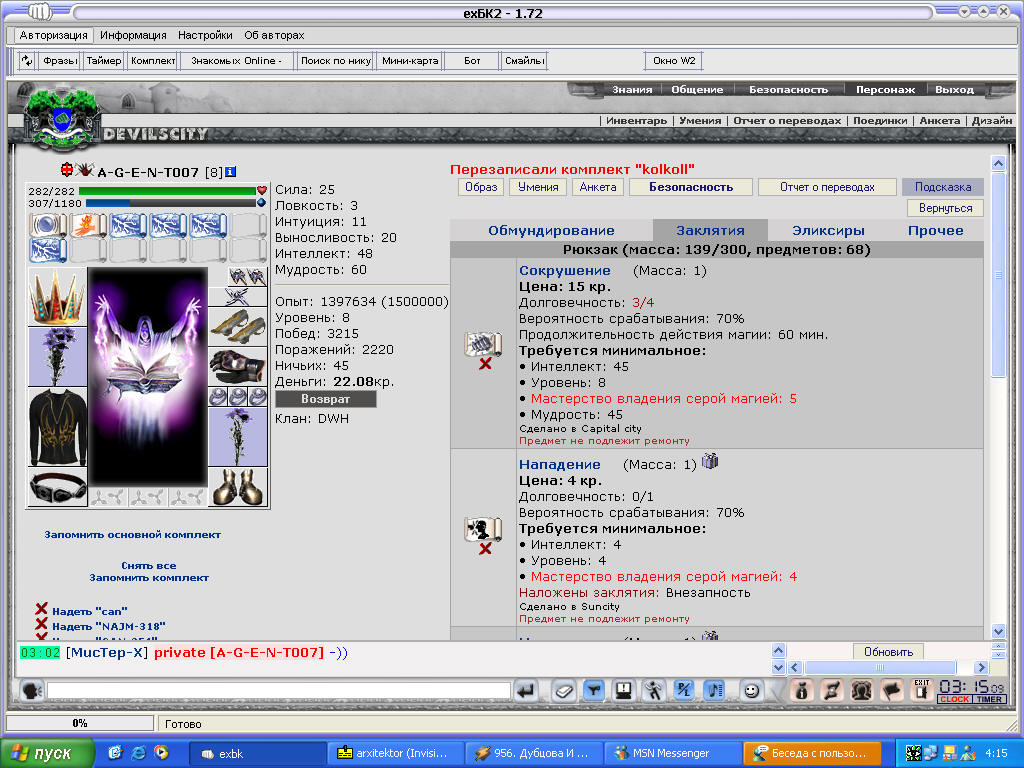Click the Надеть "can" link
1024x768 pixels.
pyautogui.click(x=89, y=611)
